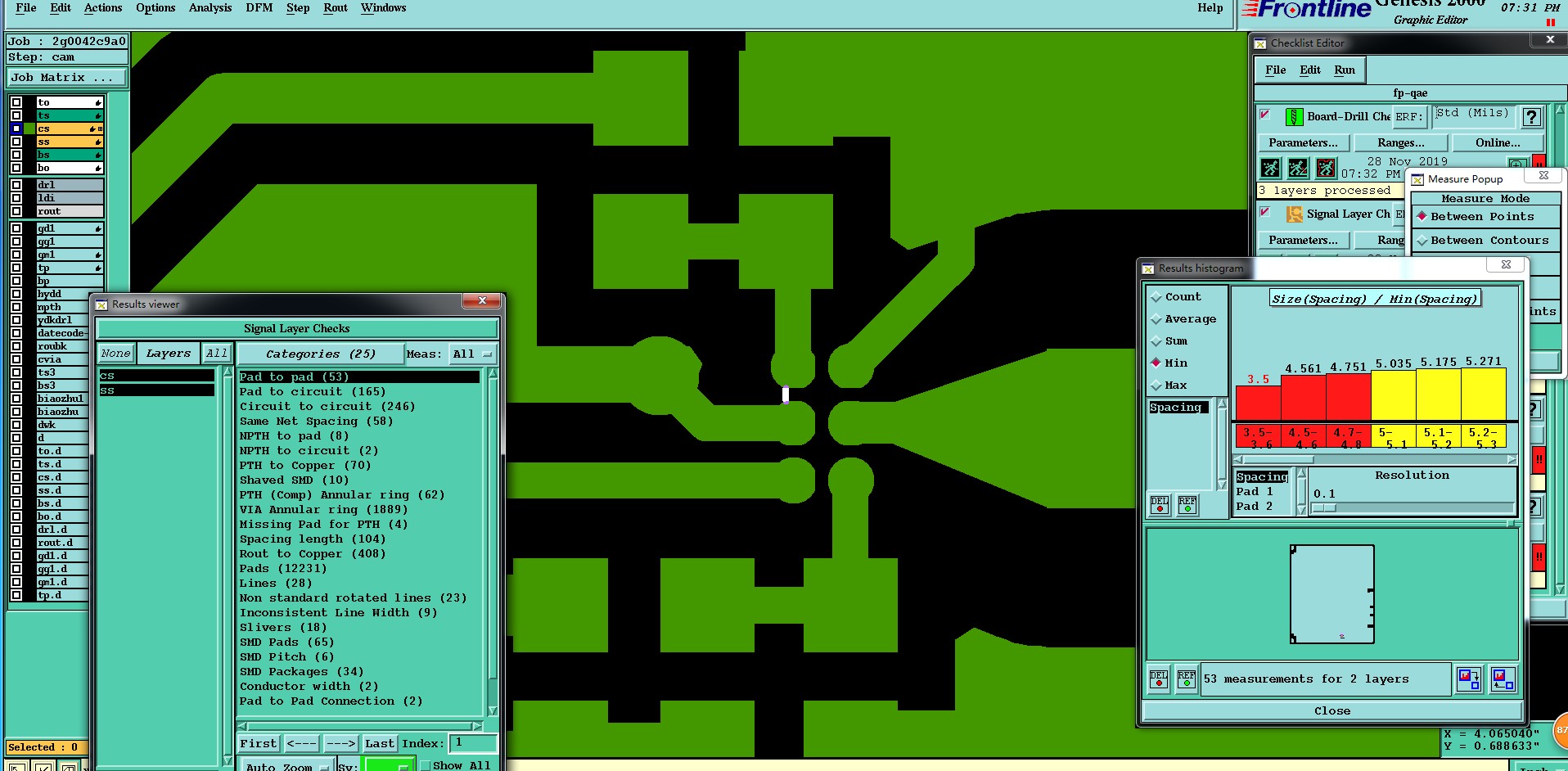Click Ranges... button under Board-Drill Checks

tap(1401, 143)
